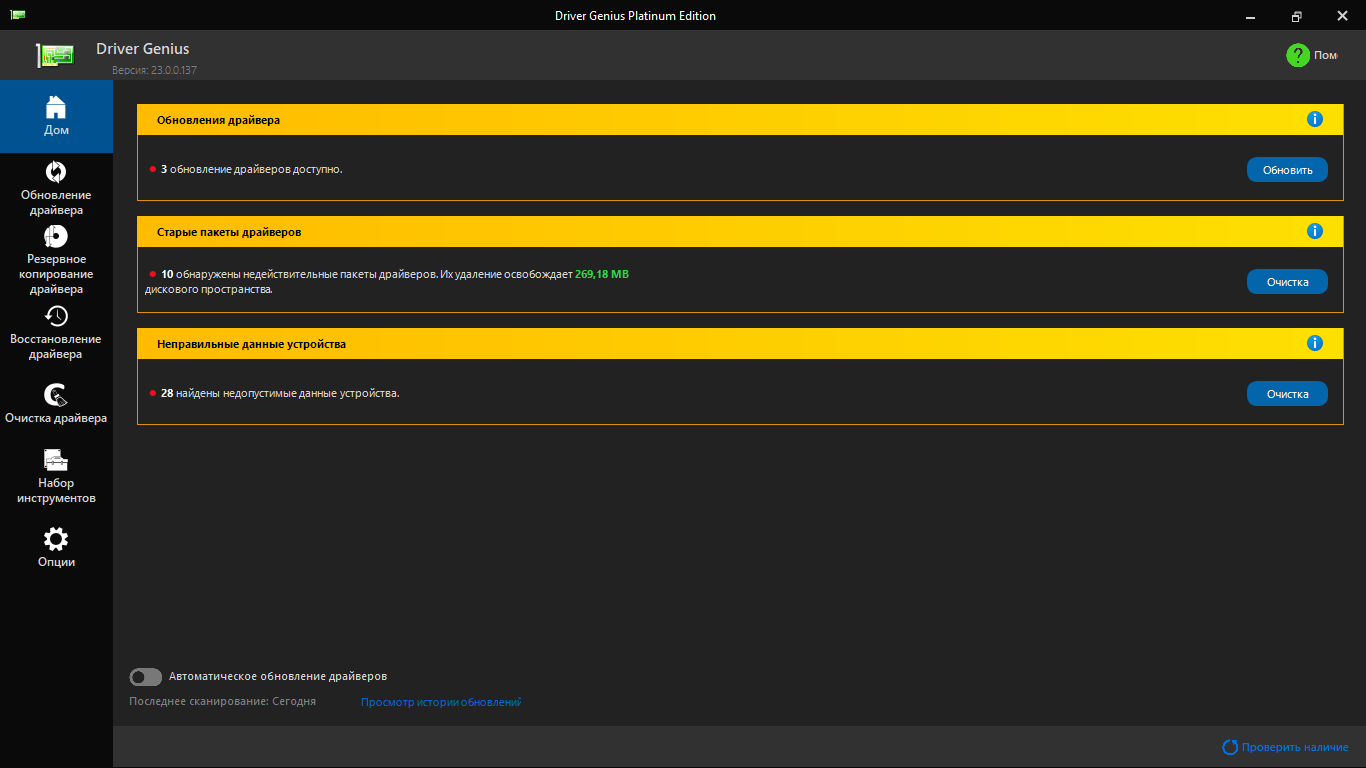
Task: Click the Неправильные данные устройства yellow header
Action: (x=740, y=344)
